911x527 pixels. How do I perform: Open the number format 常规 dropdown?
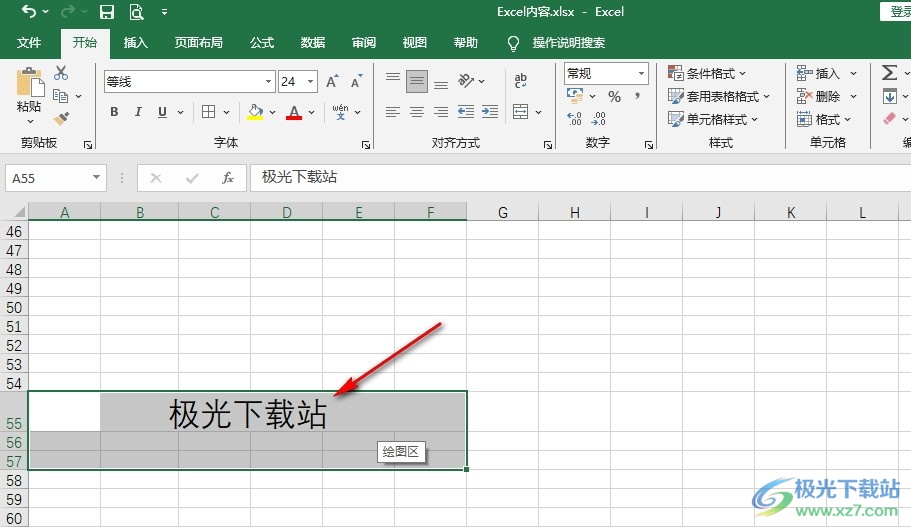(x=641, y=73)
